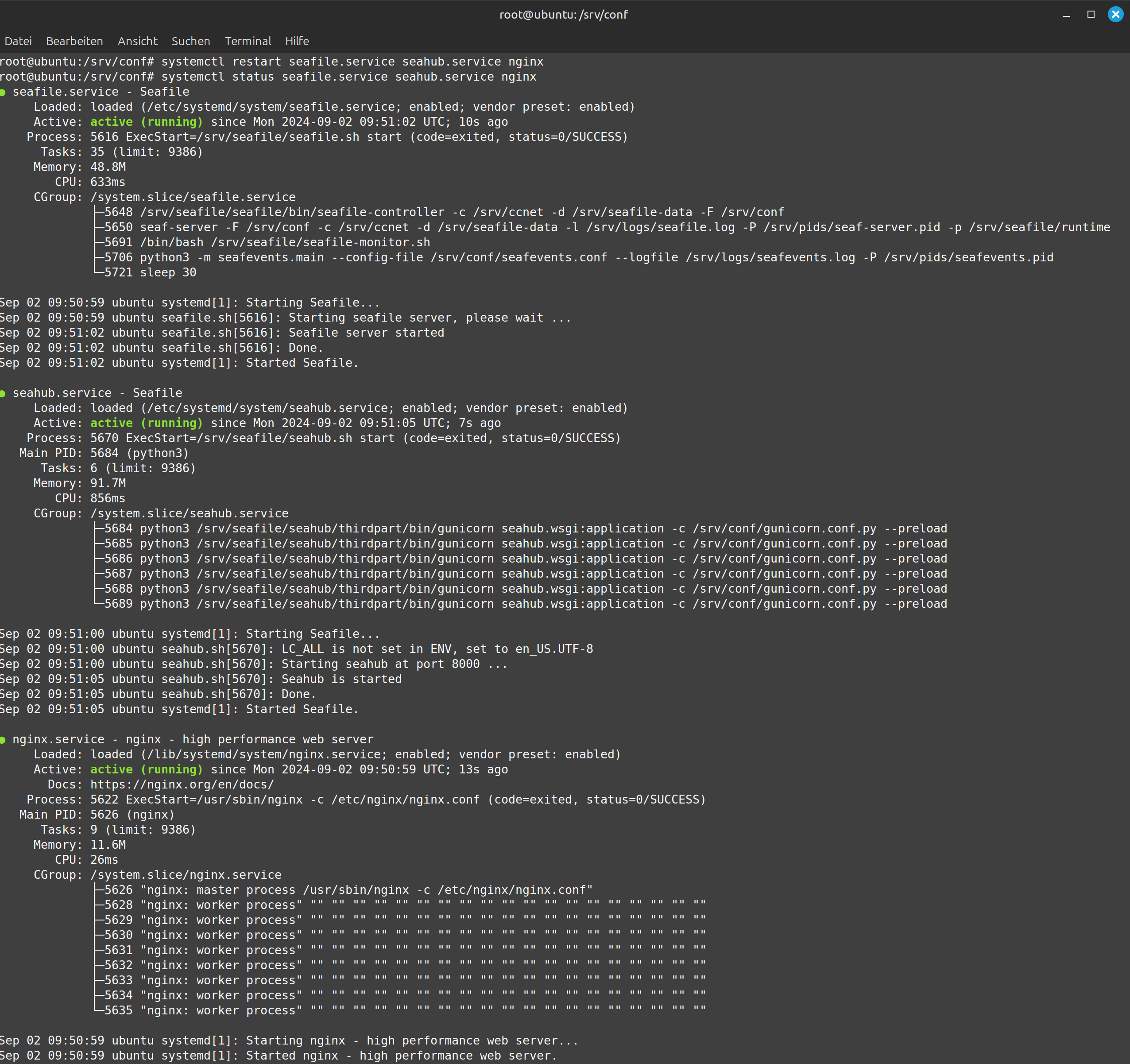Open the Datei menu
1130x1064 pixels.
[18, 41]
